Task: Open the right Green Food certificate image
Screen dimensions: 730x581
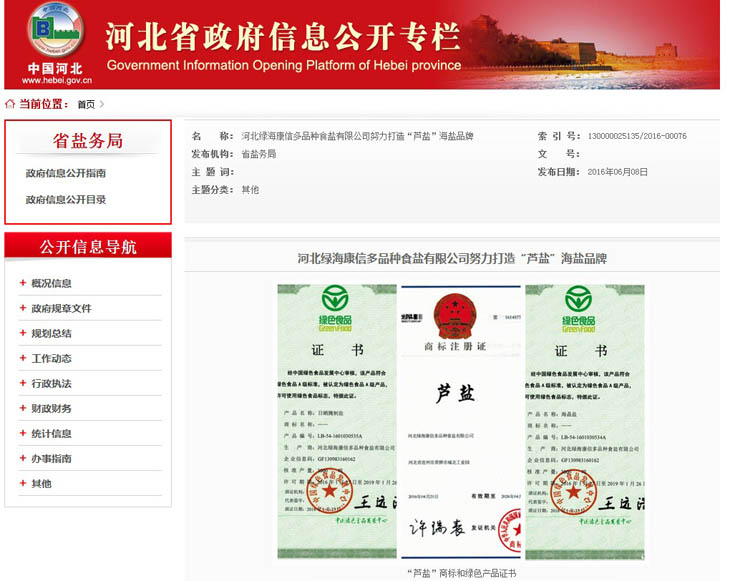Action: [x=585, y=421]
